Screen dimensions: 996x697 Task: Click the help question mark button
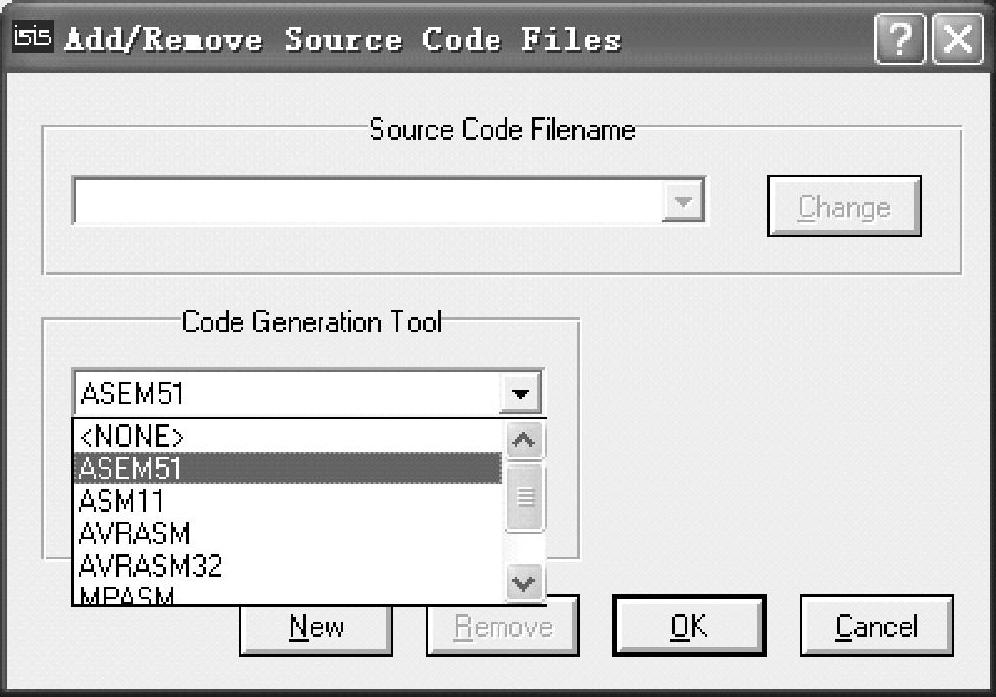click(x=899, y=39)
